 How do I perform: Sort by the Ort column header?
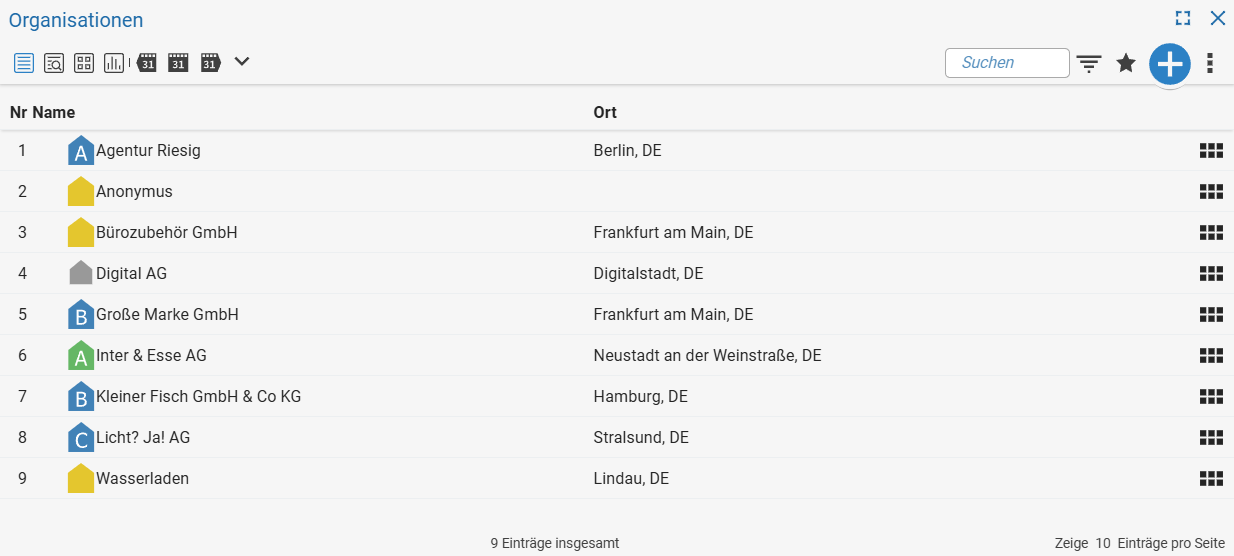[605, 112]
